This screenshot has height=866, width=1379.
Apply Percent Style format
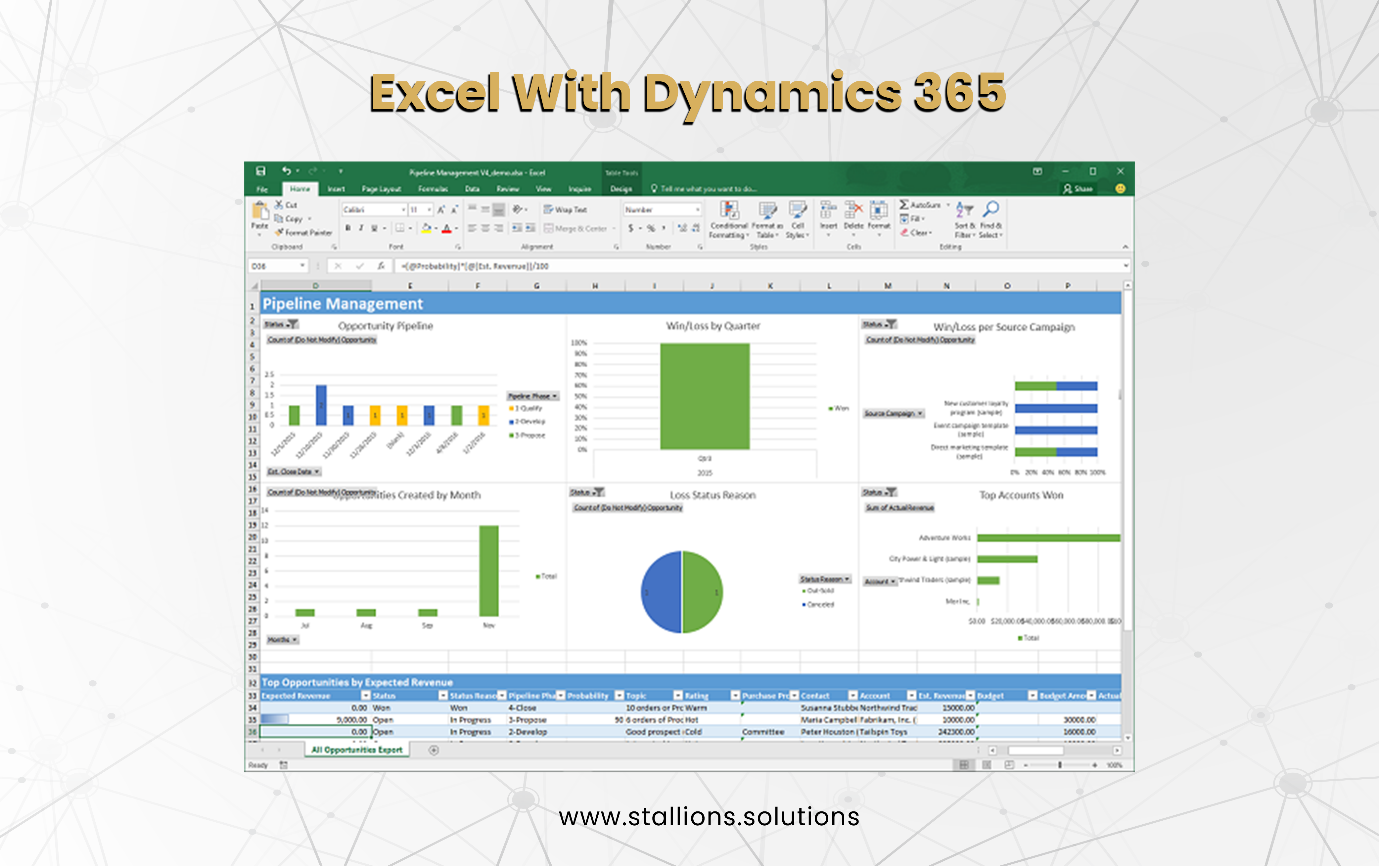pyautogui.click(x=651, y=228)
